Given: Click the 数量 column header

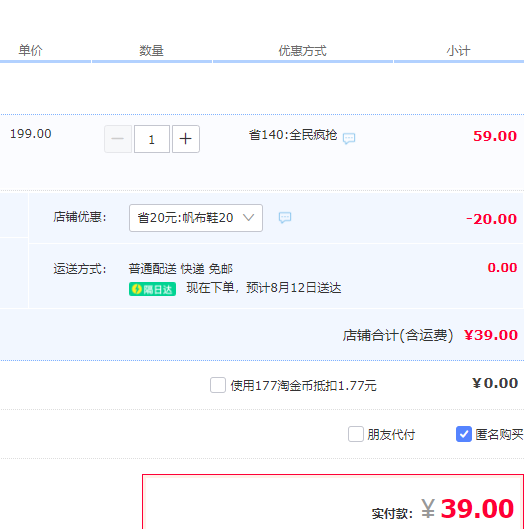Looking at the screenshot, I should pos(151,51).
